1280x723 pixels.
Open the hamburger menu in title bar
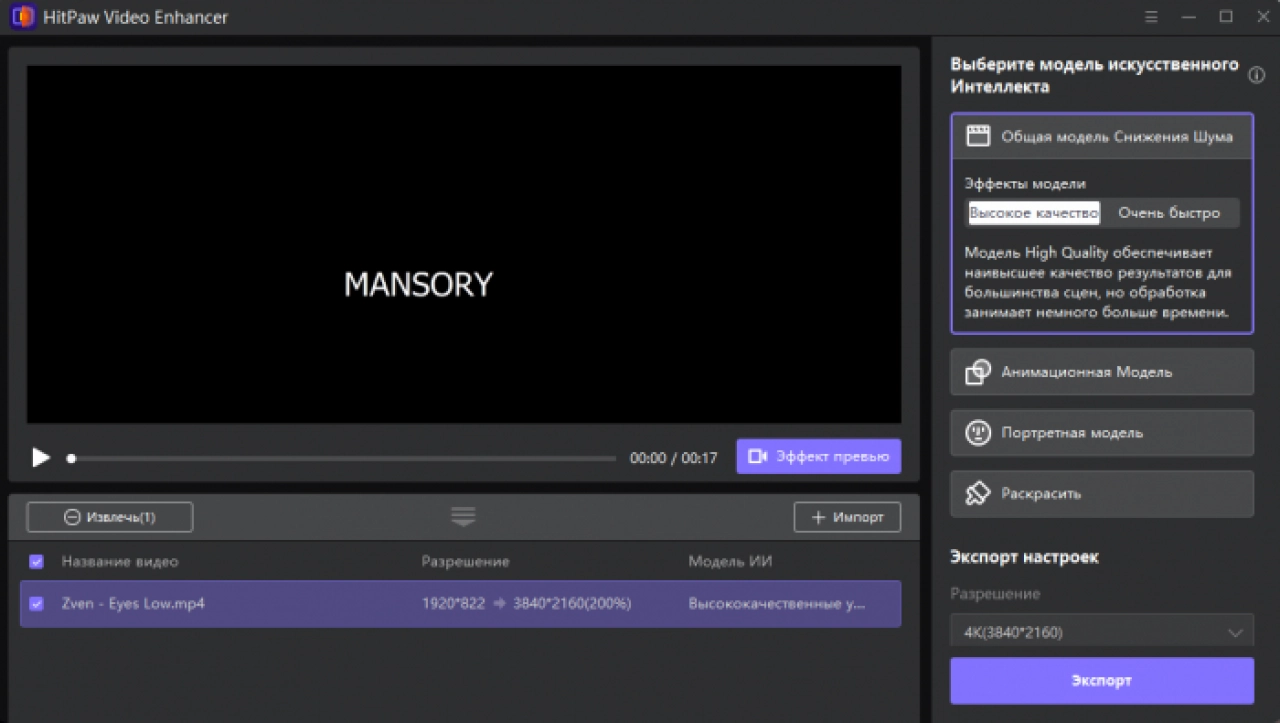(1151, 17)
